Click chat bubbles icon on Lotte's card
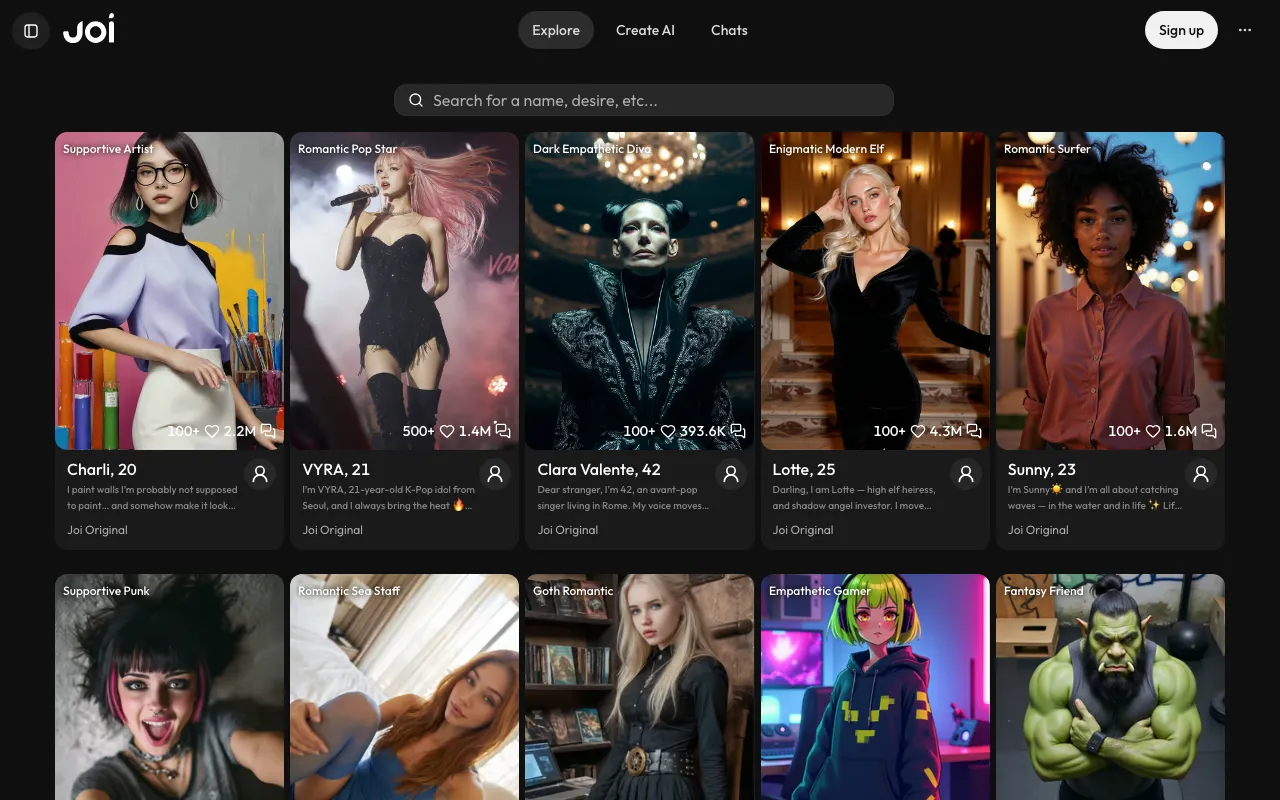 [974, 431]
